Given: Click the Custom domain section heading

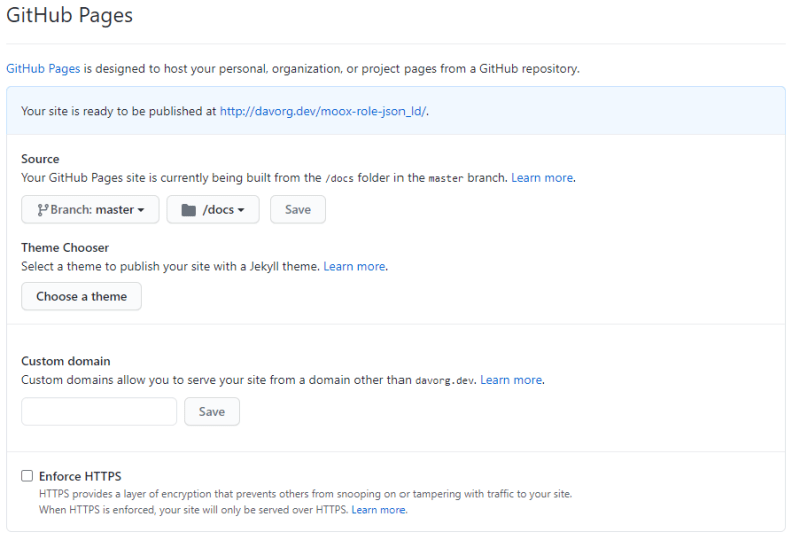Looking at the screenshot, I should coord(66,361).
